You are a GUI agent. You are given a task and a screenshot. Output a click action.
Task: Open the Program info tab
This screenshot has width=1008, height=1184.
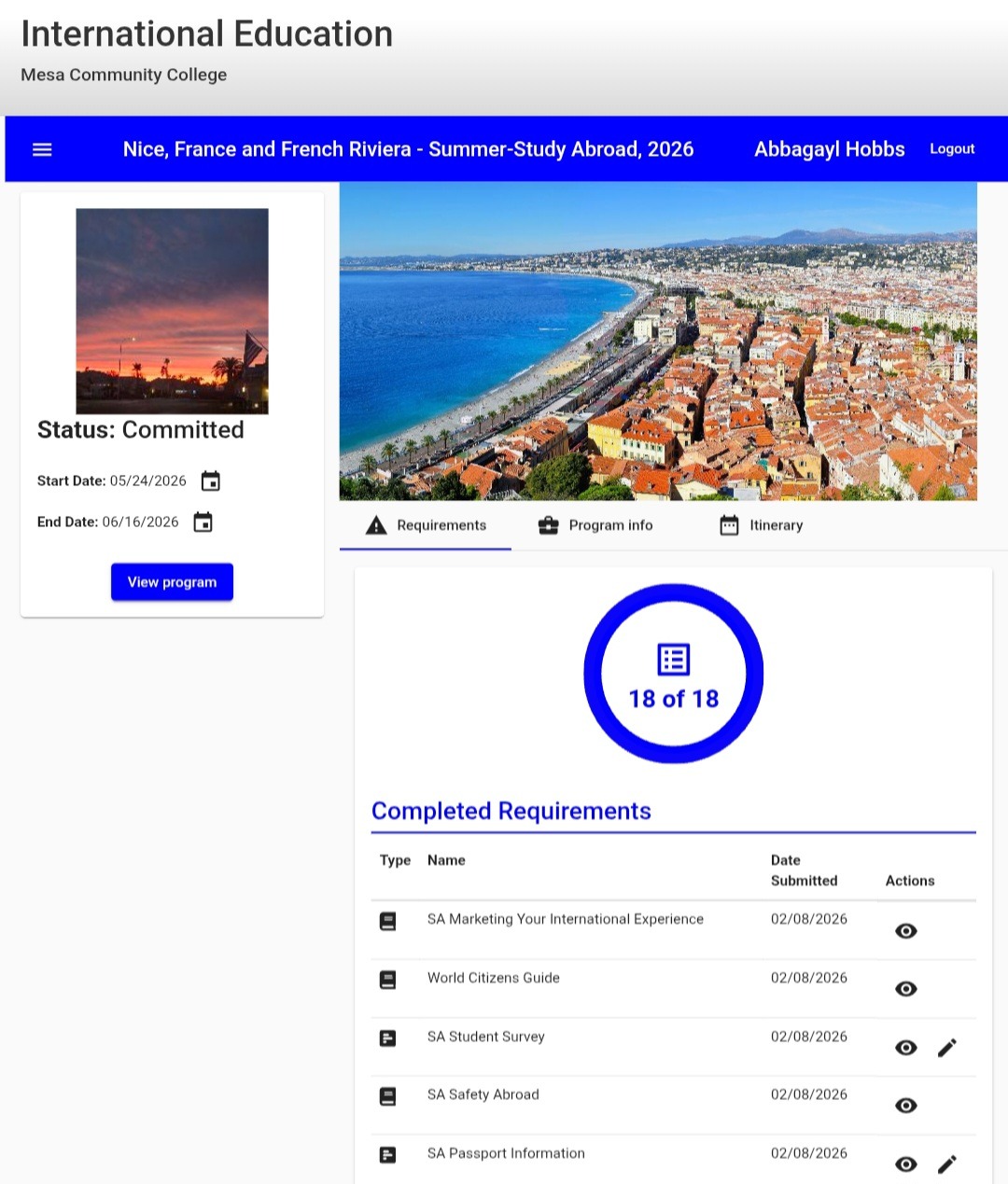point(595,525)
